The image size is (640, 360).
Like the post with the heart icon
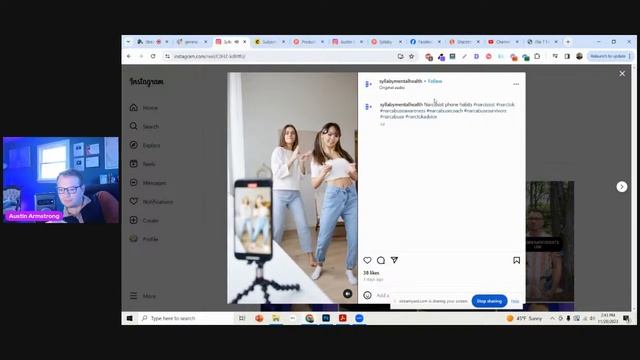(x=367, y=260)
